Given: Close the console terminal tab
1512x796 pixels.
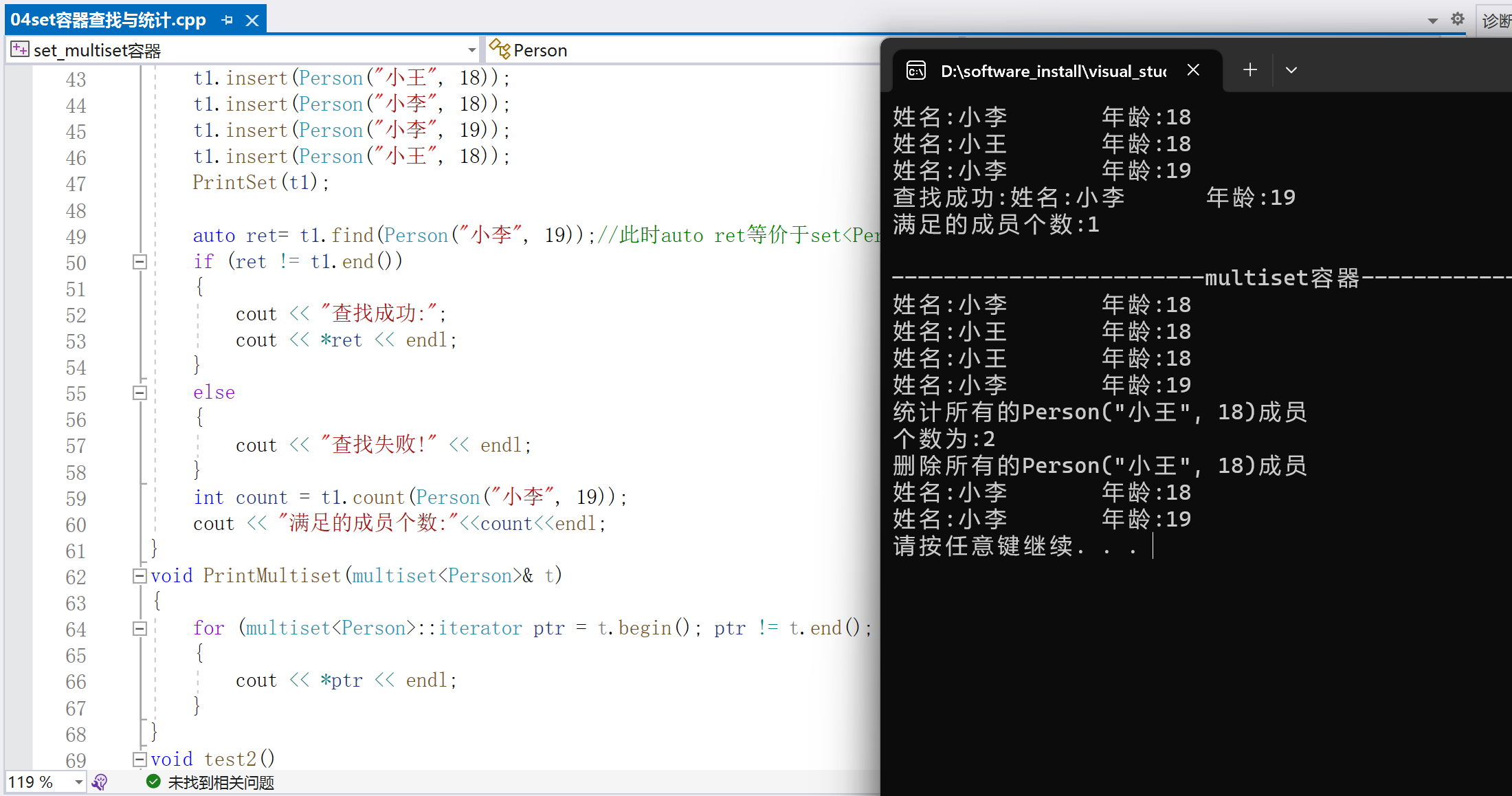Looking at the screenshot, I should 1193,70.
